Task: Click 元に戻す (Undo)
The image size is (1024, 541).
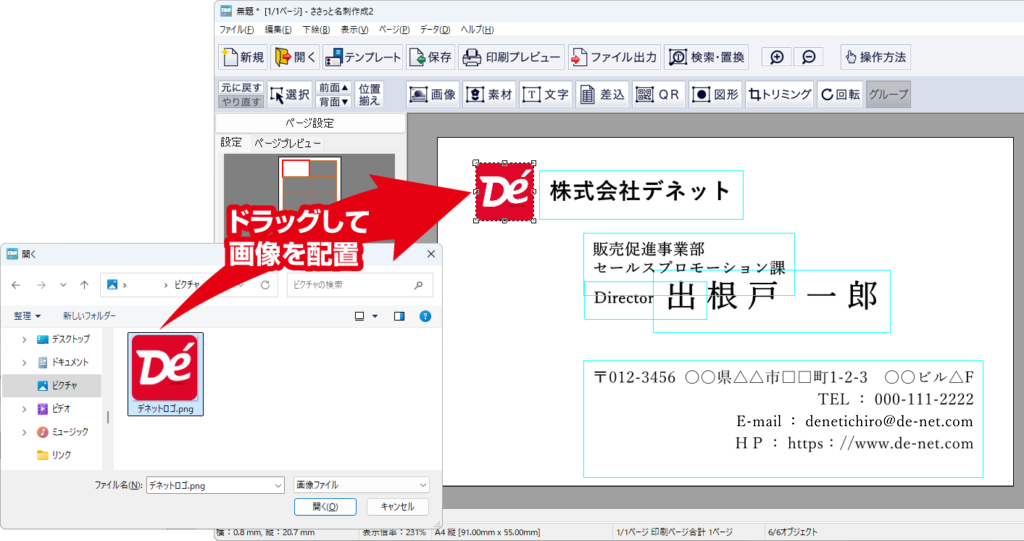Action: pyautogui.click(x=241, y=88)
